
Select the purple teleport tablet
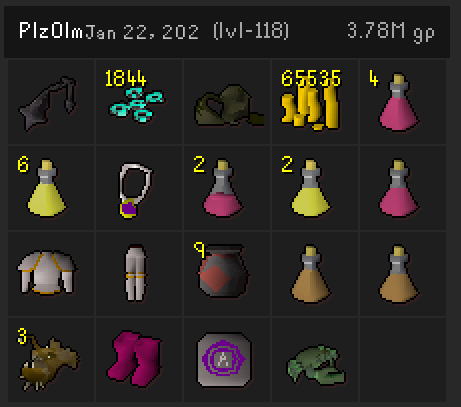click(x=224, y=360)
